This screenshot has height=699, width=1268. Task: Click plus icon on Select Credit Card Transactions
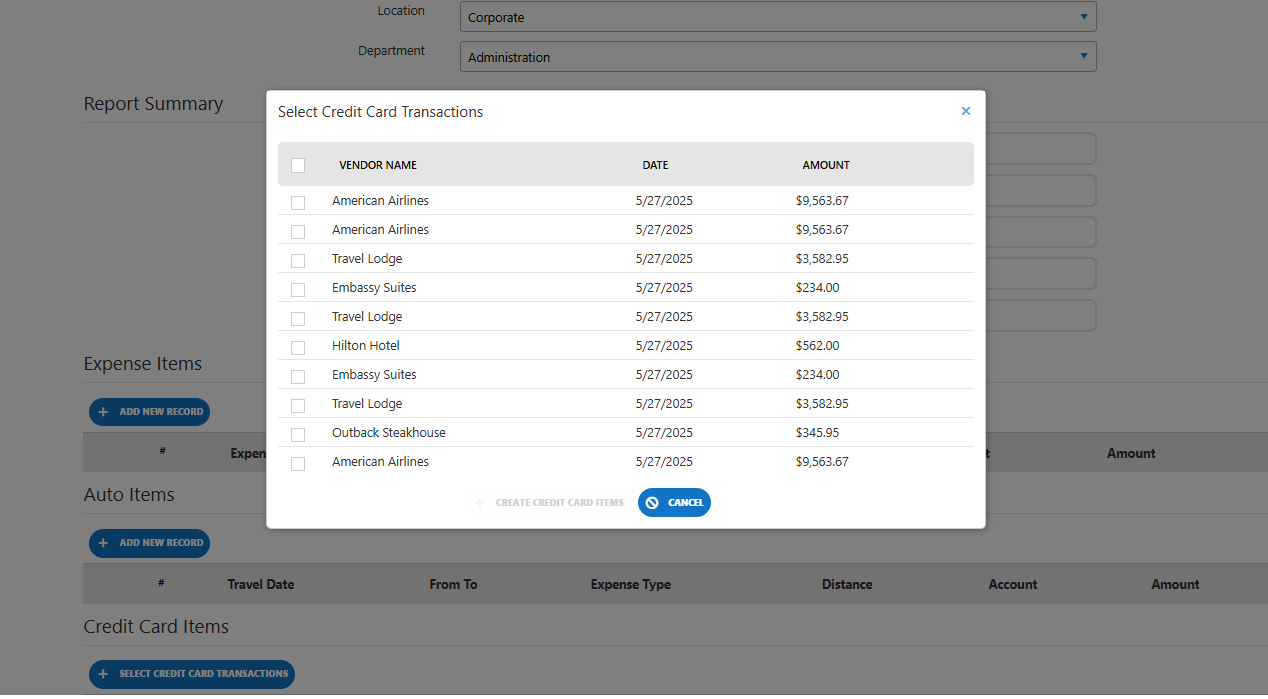click(x=103, y=674)
